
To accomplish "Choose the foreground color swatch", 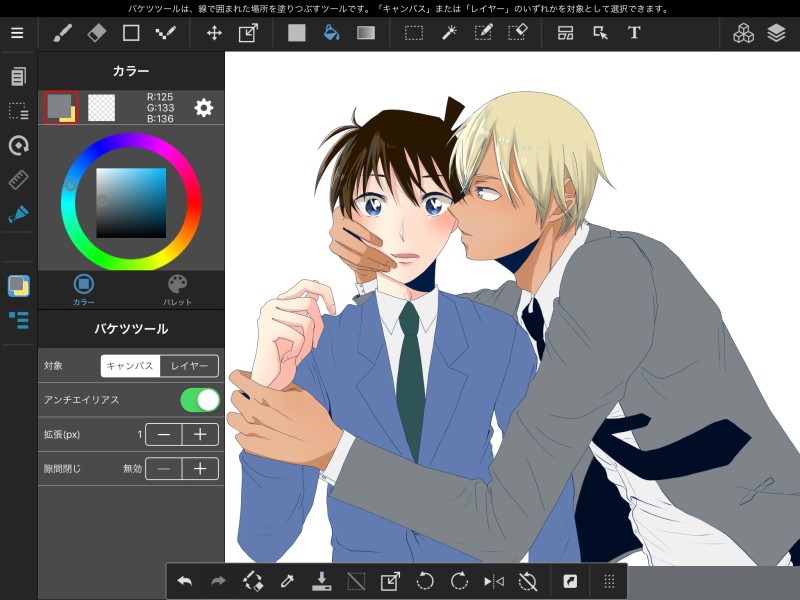I will pos(61,108).
